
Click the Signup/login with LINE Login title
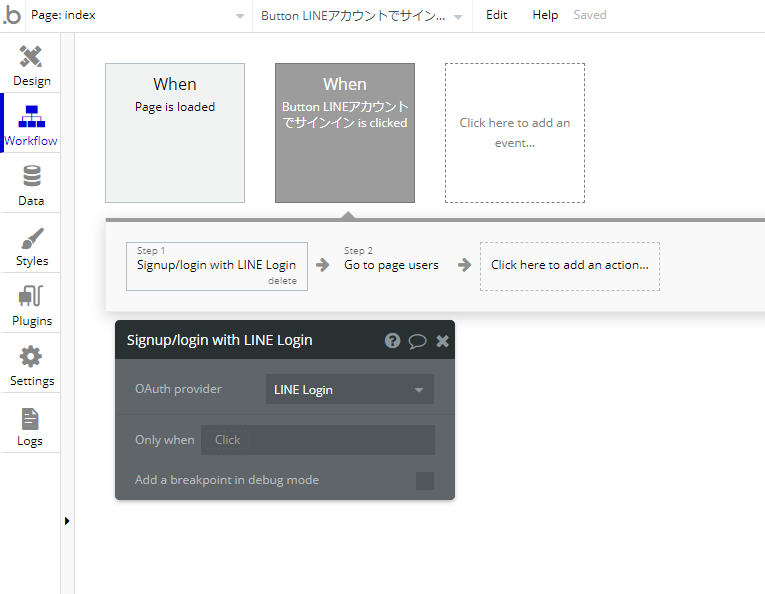220,340
